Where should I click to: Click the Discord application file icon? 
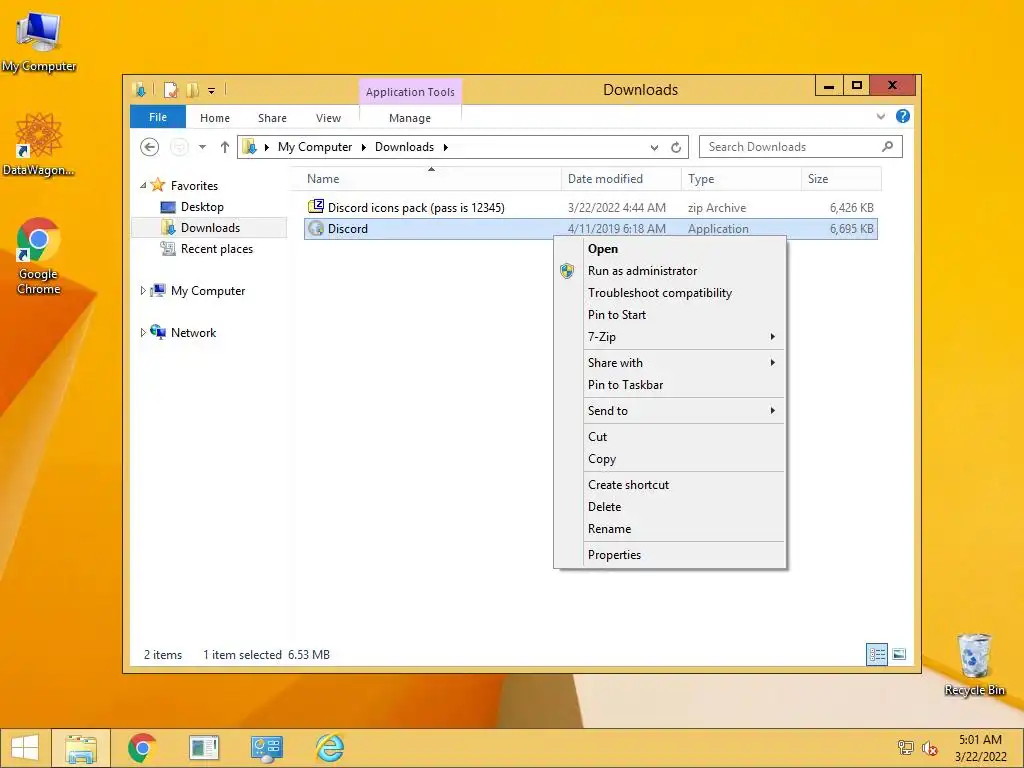[x=316, y=229]
